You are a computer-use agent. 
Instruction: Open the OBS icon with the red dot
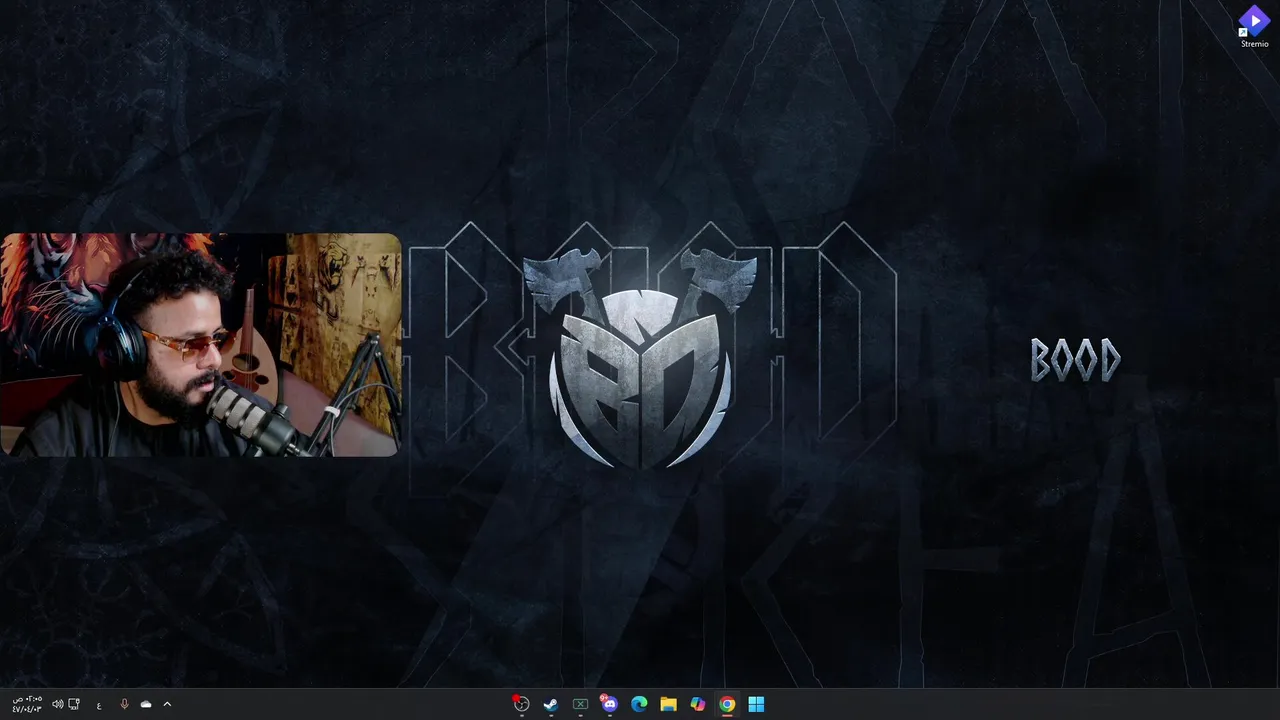pos(521,704)
